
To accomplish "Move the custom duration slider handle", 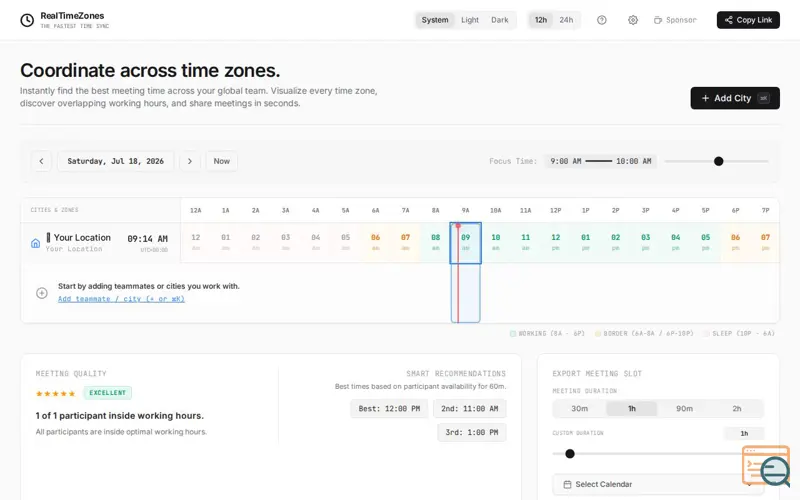I will [x=570, y=454].
